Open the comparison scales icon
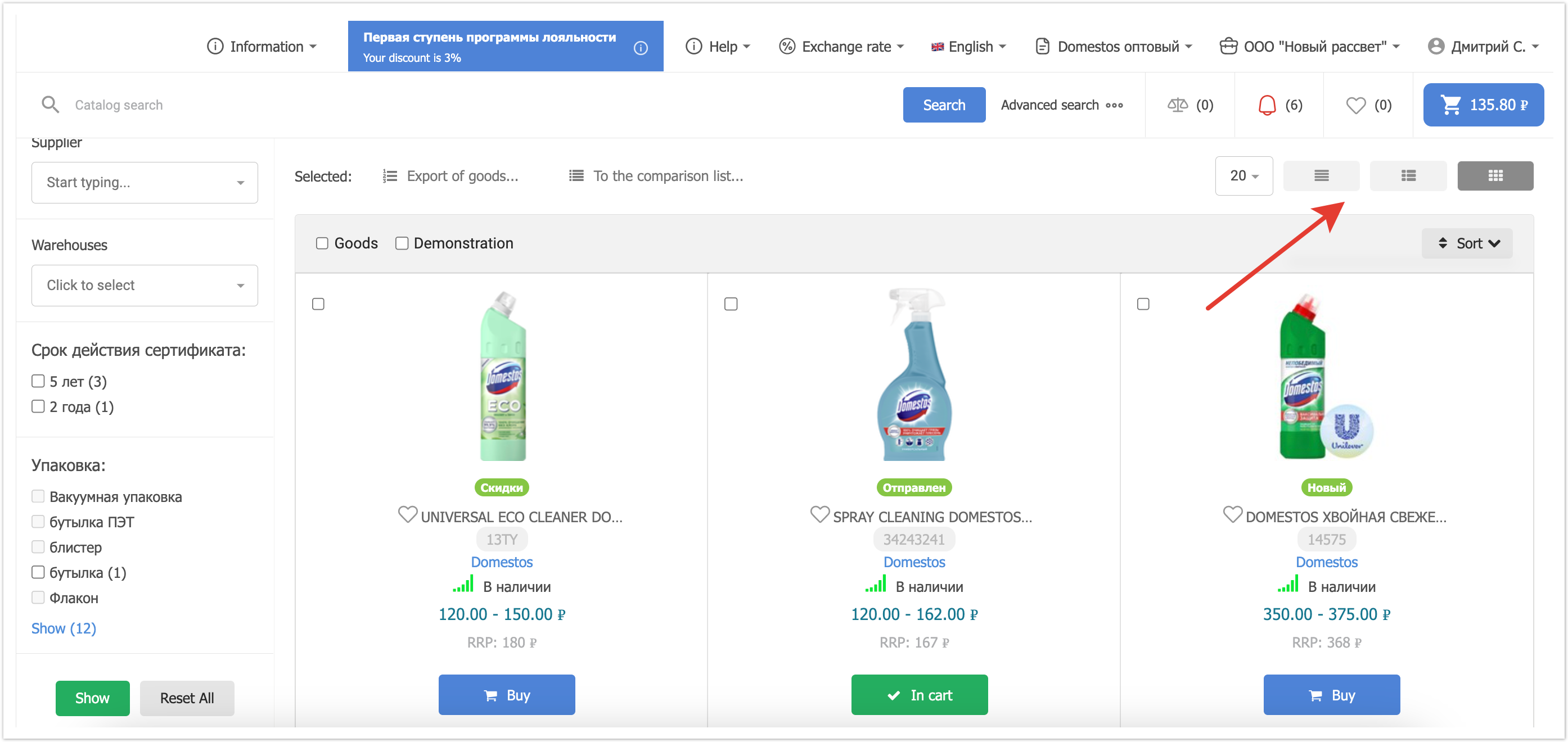Image resolution: width=1568 pixels, height=742 pixels. pos(1177,105)
